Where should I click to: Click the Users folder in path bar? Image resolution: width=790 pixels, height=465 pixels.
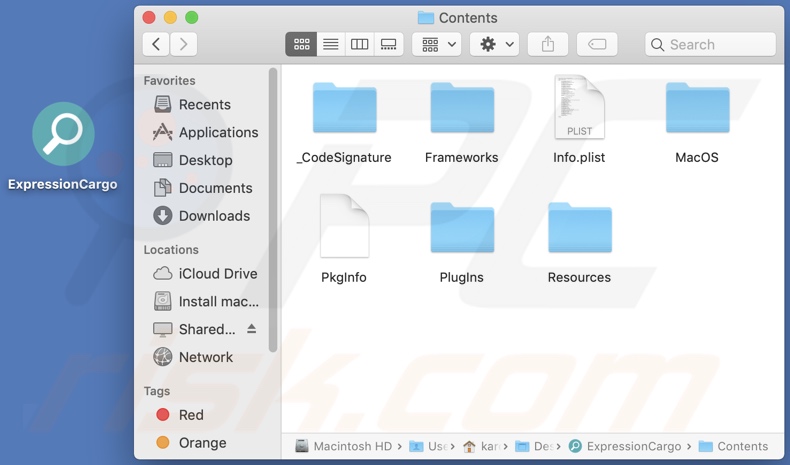428,446
